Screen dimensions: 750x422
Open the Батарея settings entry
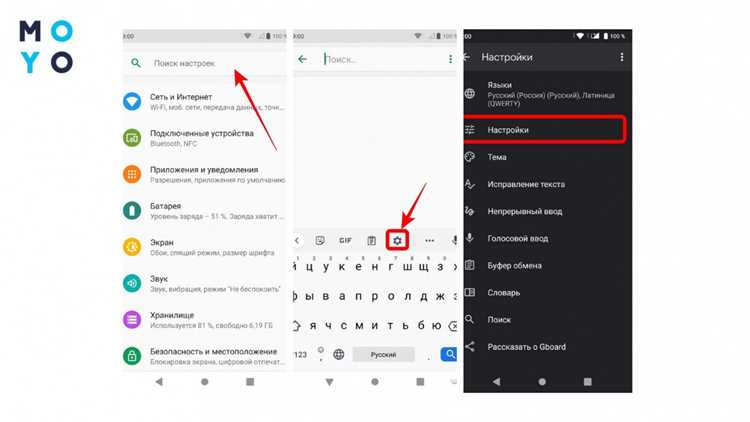pyautogui.click(x=204, y=211)
